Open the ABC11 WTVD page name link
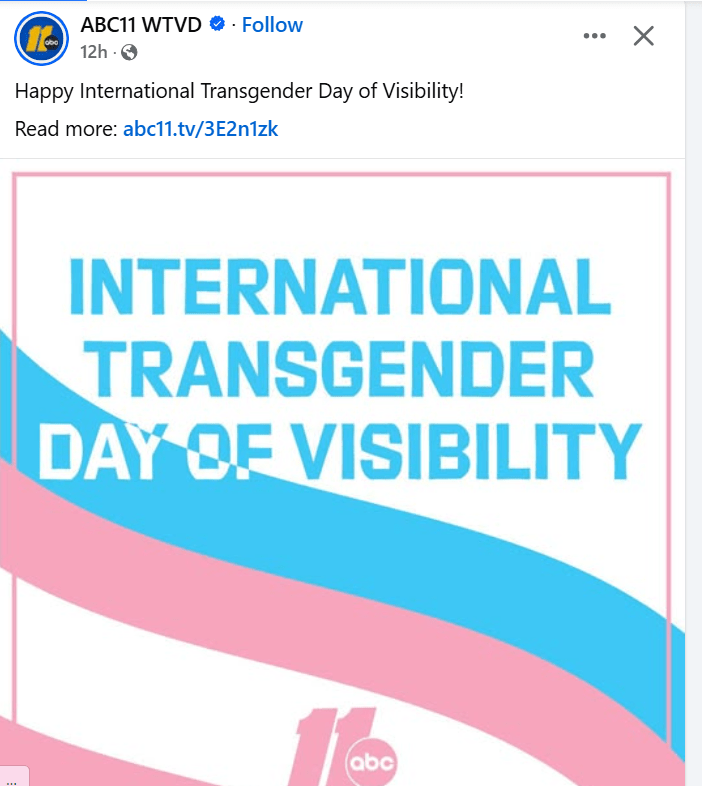Image resolution: width=702 pixels, height=786 pixels. pyautogui.click(x=141, y=24)
